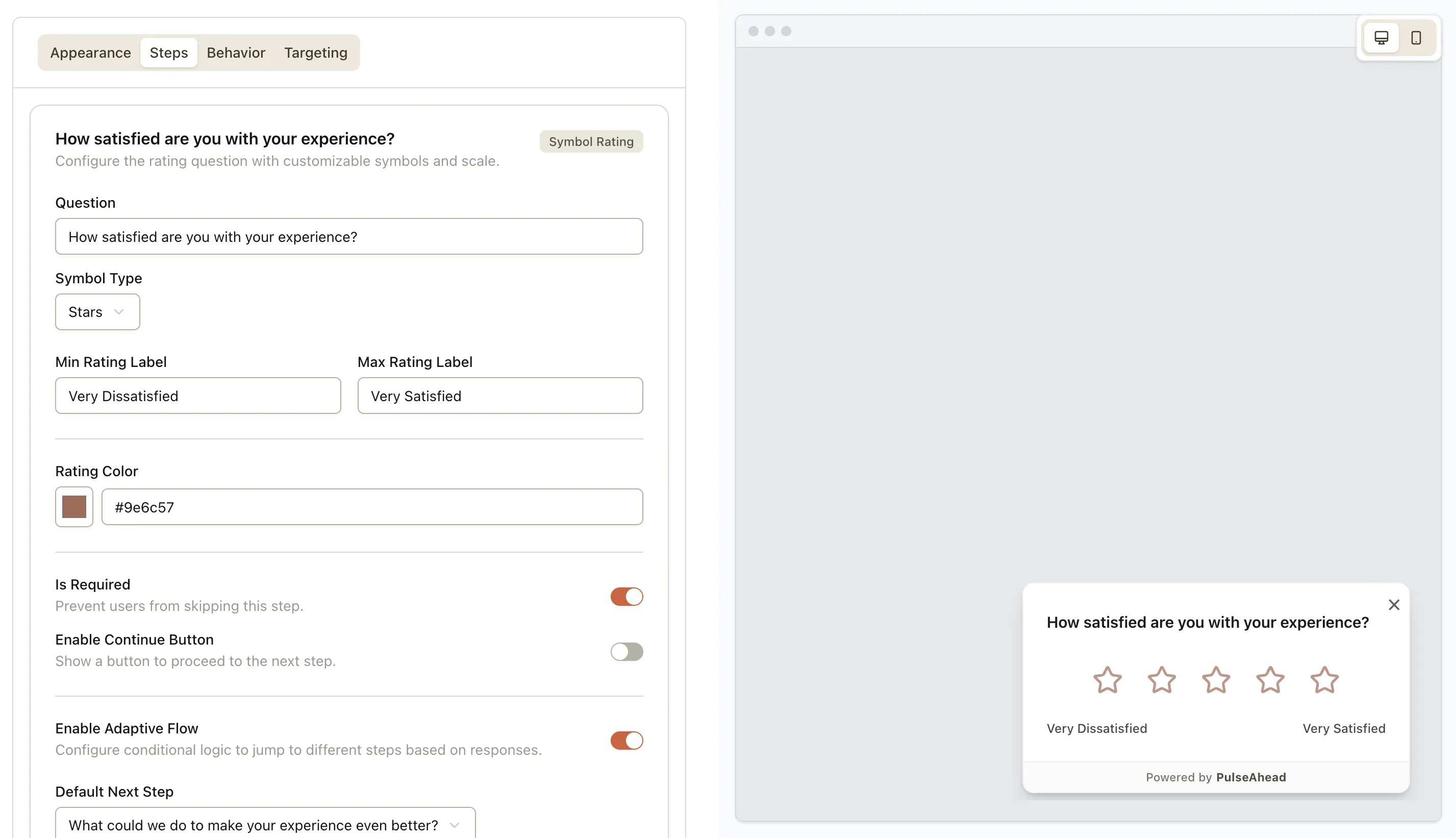The height and width of the screenshot is (838, 1456).
Task: Turn off Enable Adaptive Flow
Action: click(x=626, y=741)
